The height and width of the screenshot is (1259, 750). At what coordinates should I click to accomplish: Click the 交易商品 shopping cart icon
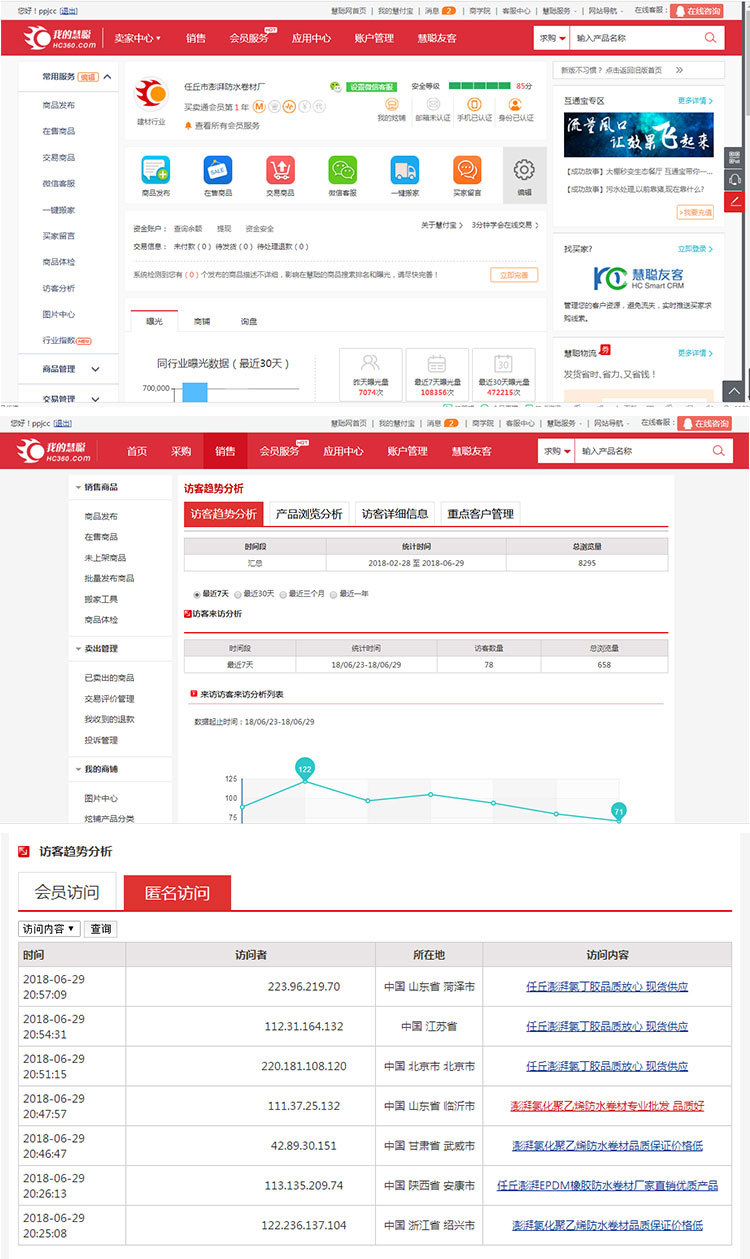(280, 170)
